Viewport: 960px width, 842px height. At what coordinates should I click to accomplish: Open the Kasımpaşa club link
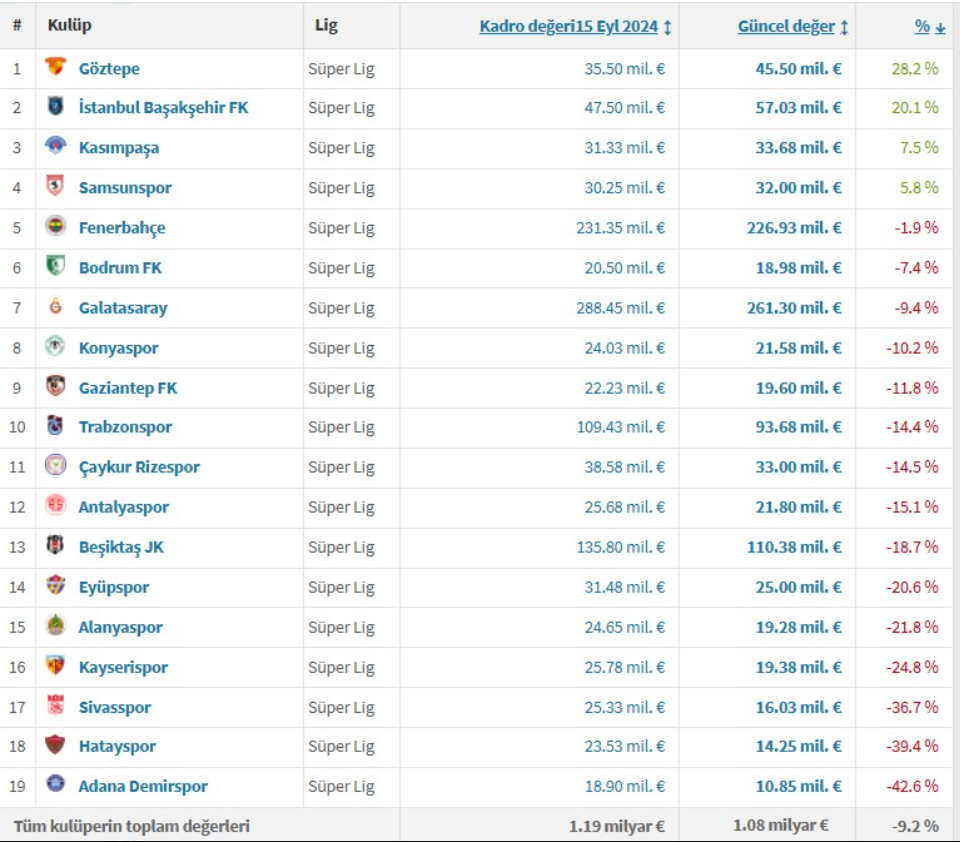119,148
